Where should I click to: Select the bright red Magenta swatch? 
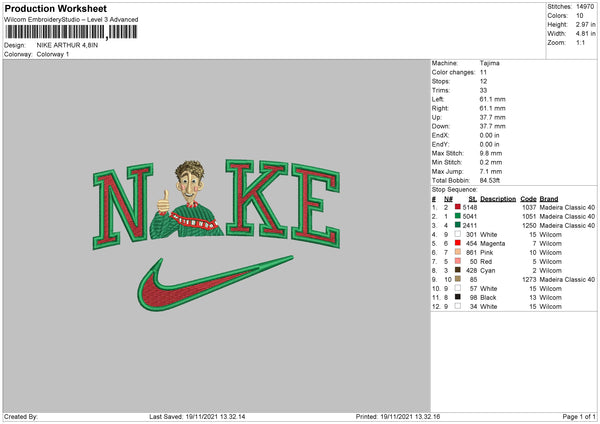tap(458, 243)
